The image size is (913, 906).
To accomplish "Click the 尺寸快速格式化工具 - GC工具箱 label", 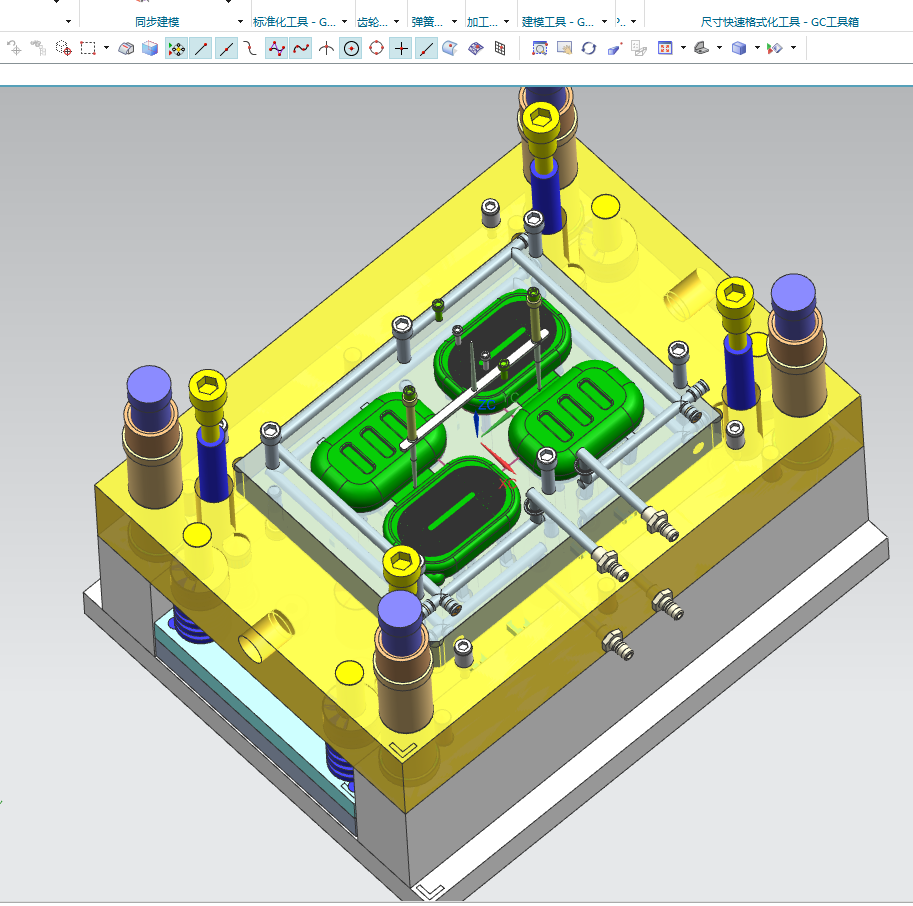I will [x=780, y=22].
